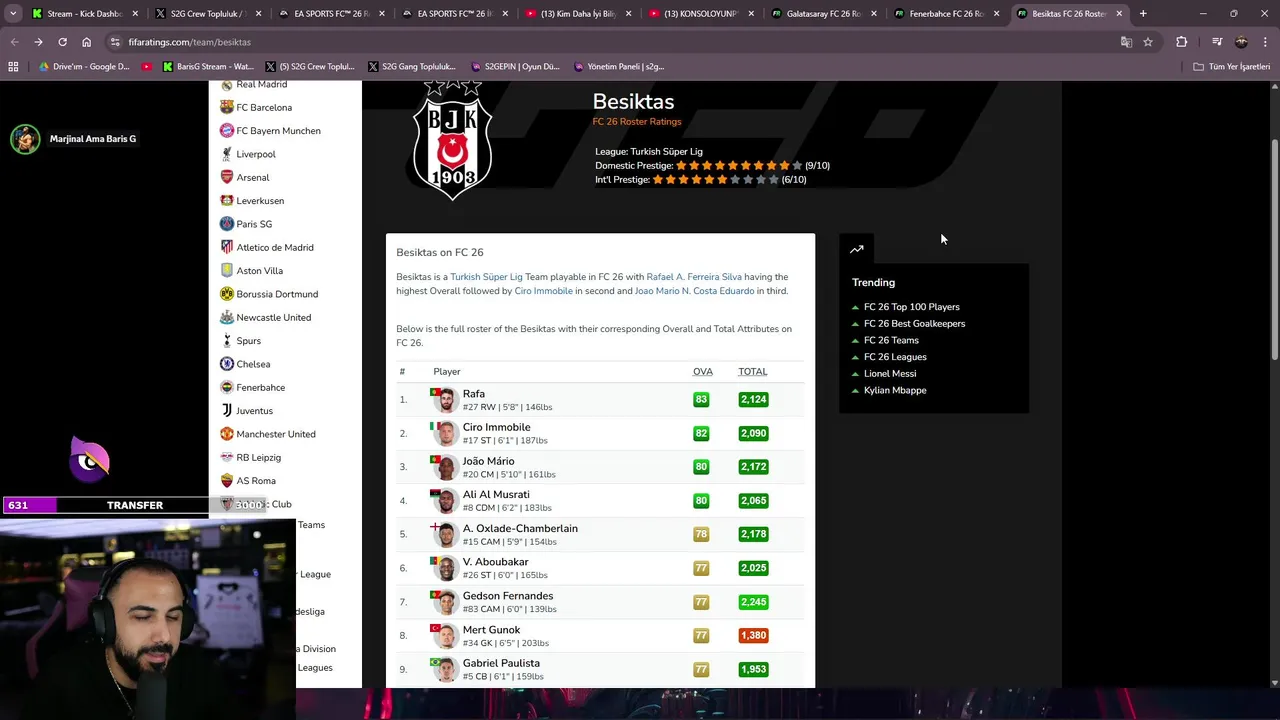Open the Extensions puzzle icon
1280x720 pixels.
pyautogui.click(x=1181, y=42)
